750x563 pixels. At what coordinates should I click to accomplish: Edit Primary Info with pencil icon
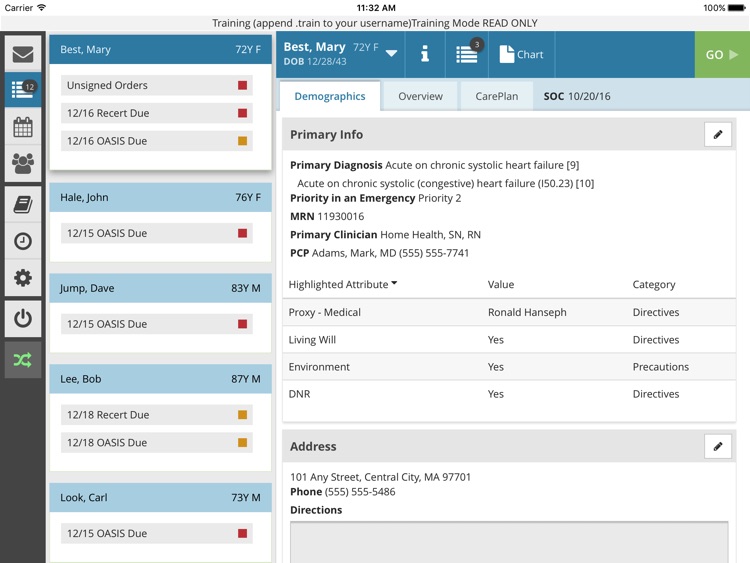click(718, 134)
